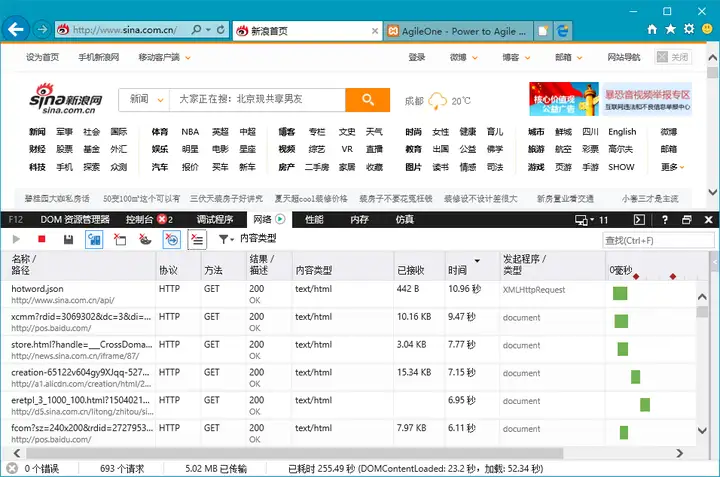Click the browser forward arrow button
720x477 pixels.
(x=42, y=30)
